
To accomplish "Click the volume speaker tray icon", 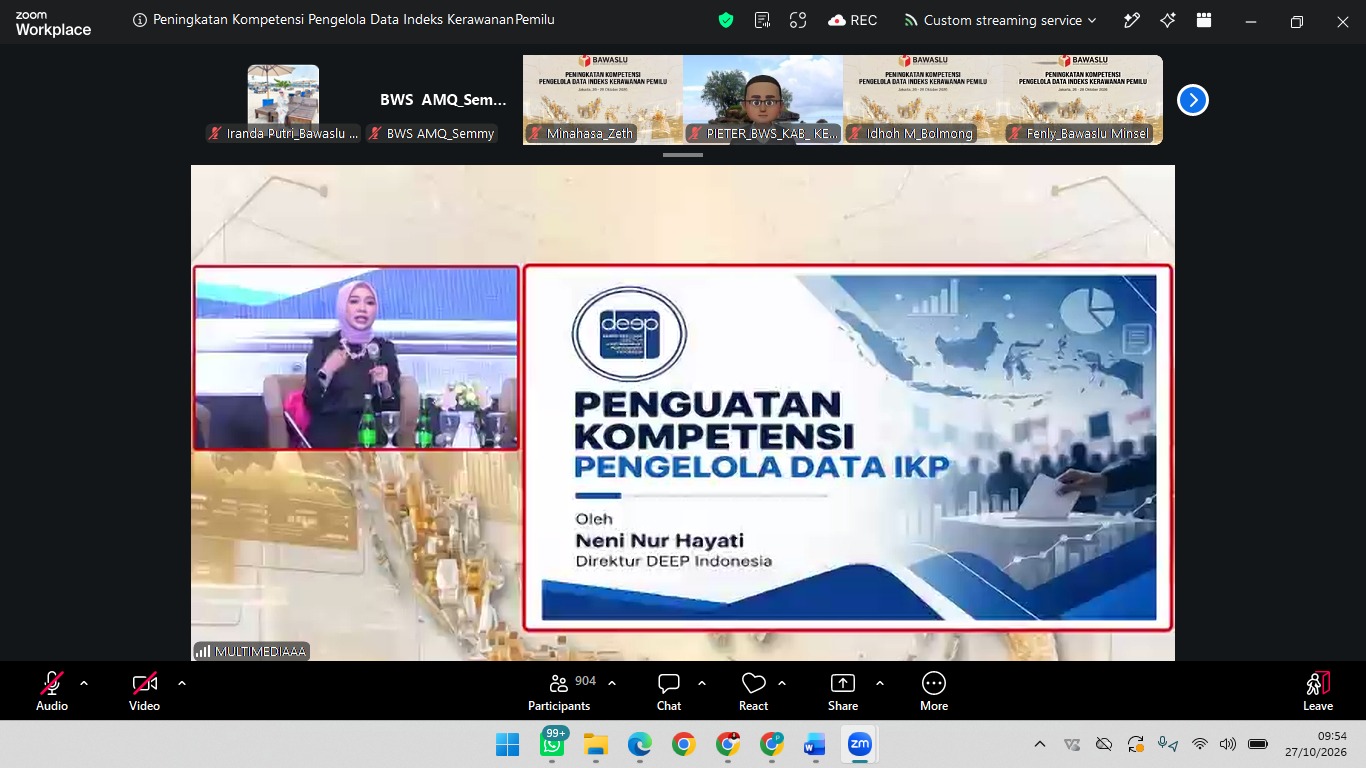I will pyautogui.click(x=1228, y=744).
